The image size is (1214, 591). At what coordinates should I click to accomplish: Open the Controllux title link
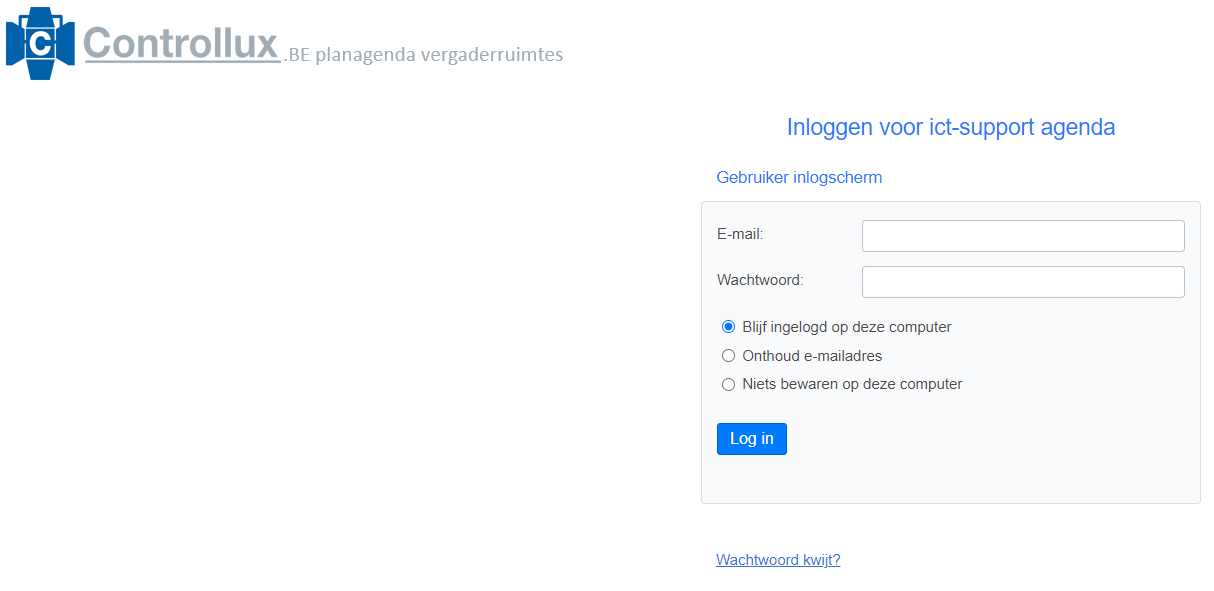[181, 43]
